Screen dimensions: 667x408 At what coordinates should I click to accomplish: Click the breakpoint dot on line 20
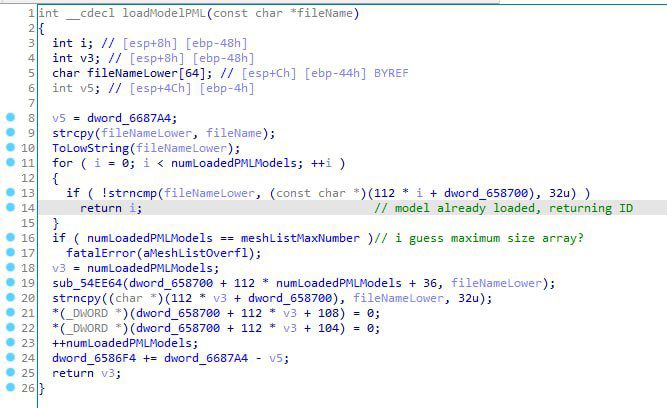(11, 297)
